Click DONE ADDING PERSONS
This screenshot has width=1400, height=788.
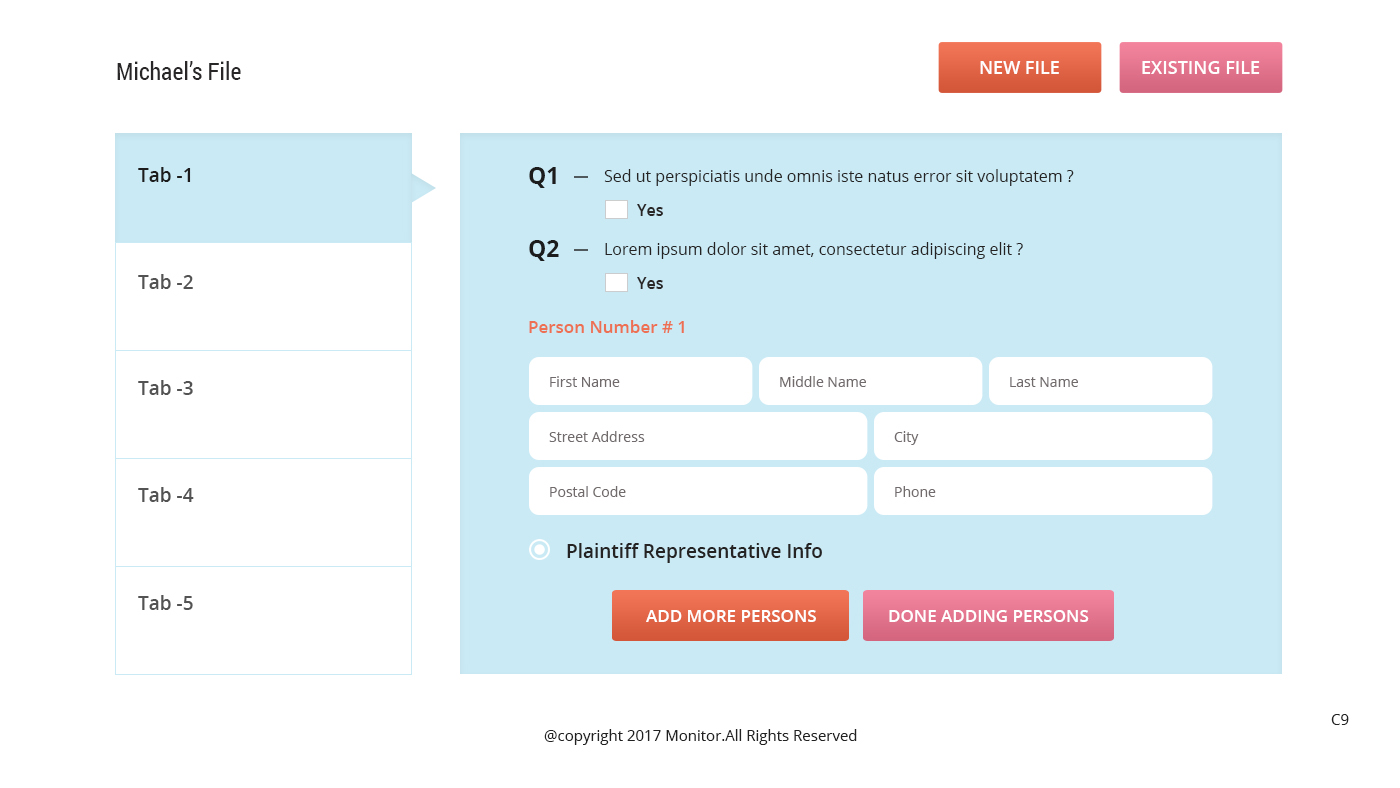988,616
